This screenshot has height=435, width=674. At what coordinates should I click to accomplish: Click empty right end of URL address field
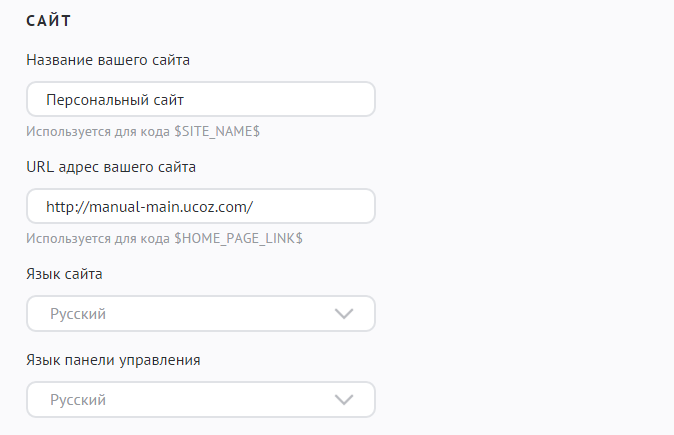pyautogui.click(x=330, y=207)
